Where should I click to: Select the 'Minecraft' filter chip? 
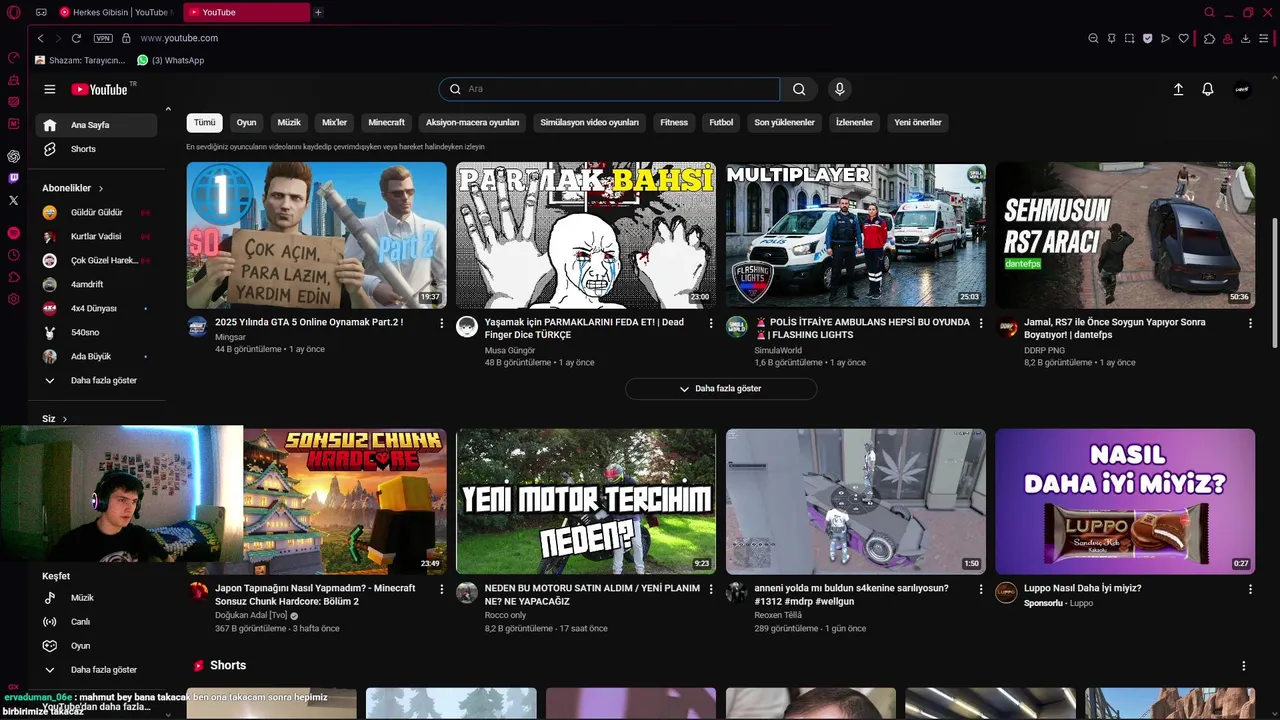pyautogui.click(x=386, y=122)
